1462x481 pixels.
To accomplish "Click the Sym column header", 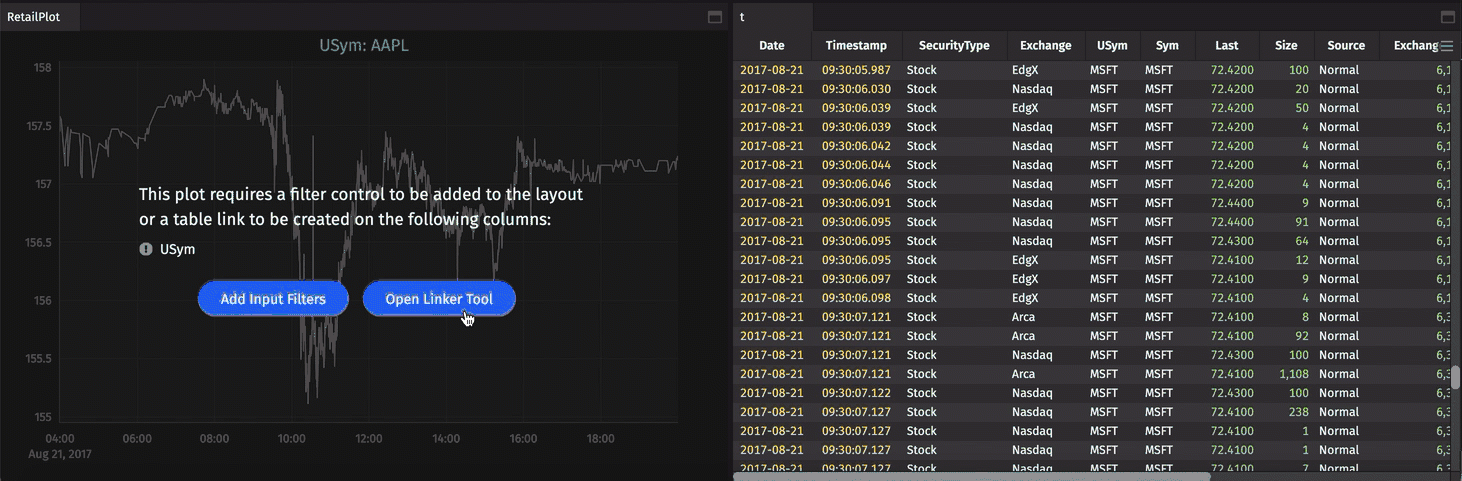I will [x=1167, y=46].
